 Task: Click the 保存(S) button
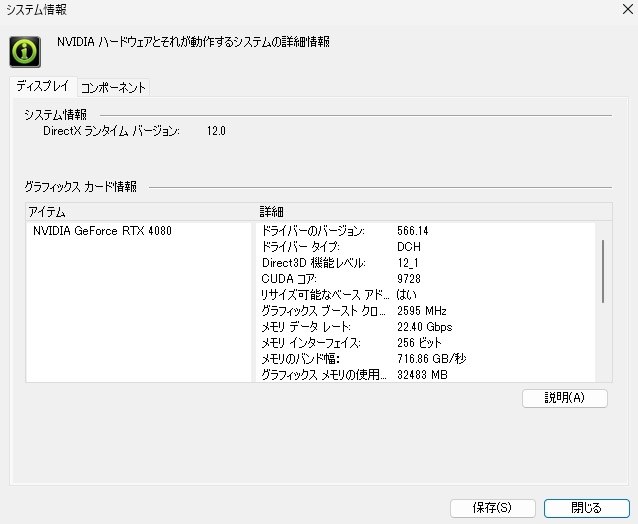tap(492, 508)
